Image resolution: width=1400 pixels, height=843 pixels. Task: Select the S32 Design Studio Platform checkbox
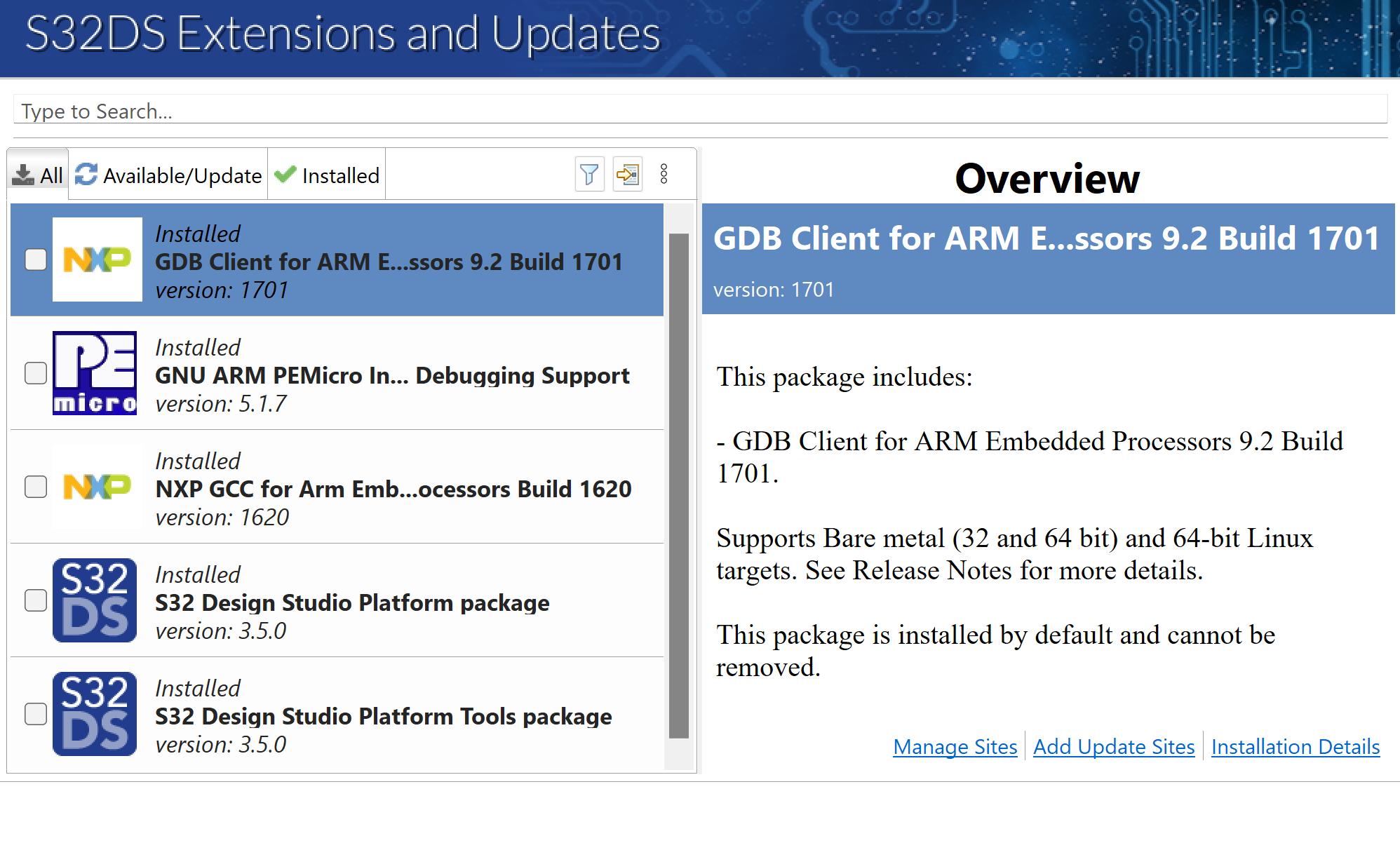point(36,600)
